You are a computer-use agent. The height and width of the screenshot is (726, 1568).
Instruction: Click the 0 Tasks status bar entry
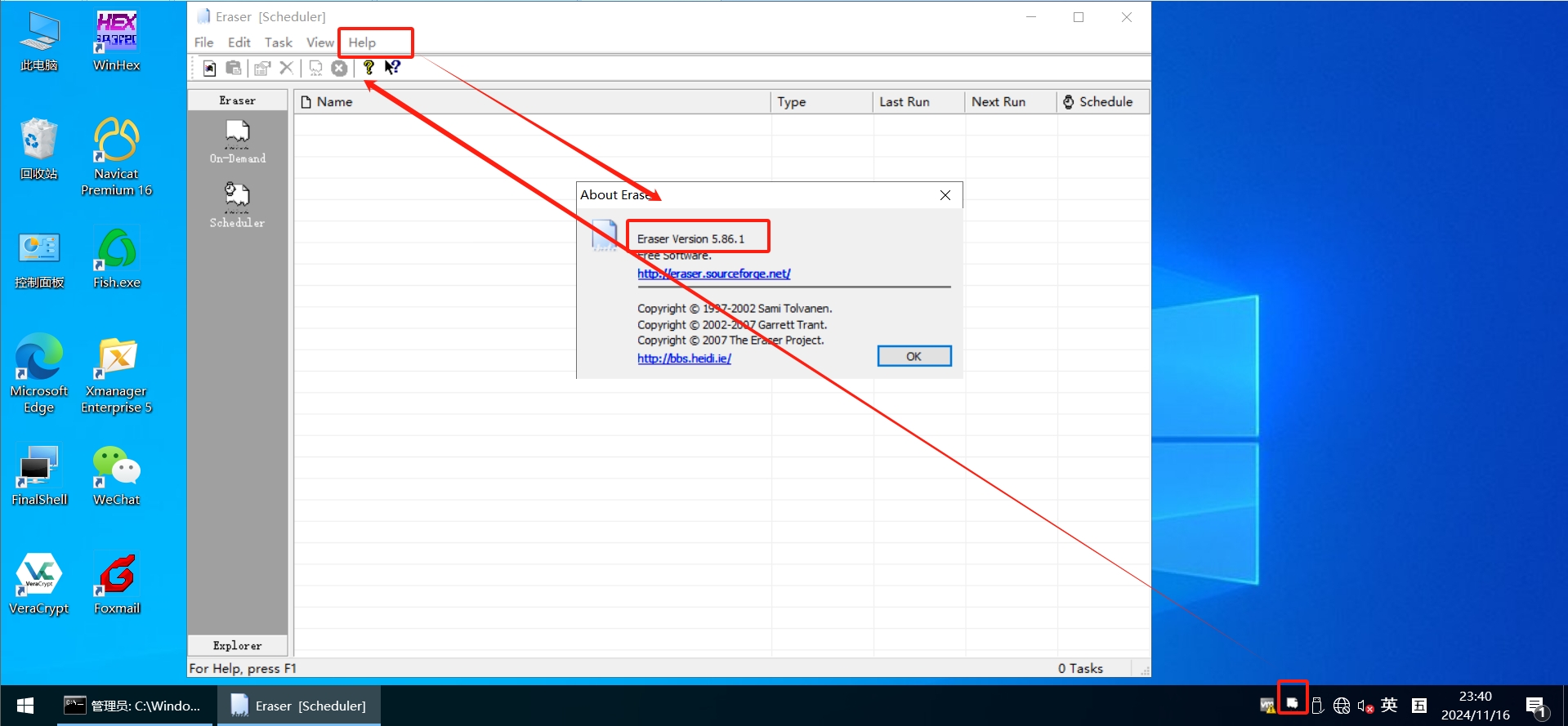tap(1080, 669)
